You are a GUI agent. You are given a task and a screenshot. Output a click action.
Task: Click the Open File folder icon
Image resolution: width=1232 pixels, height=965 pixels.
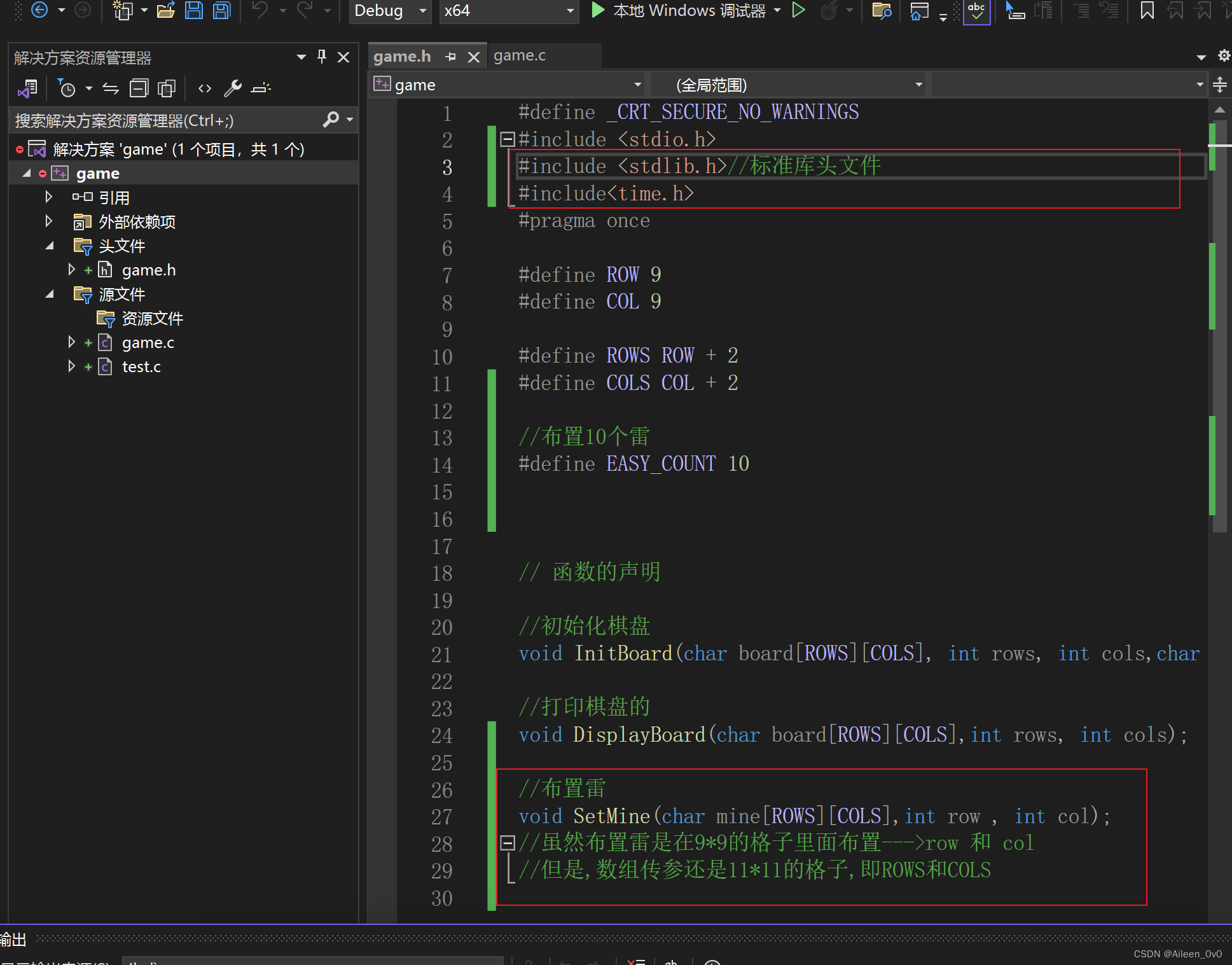click(165, 10)
